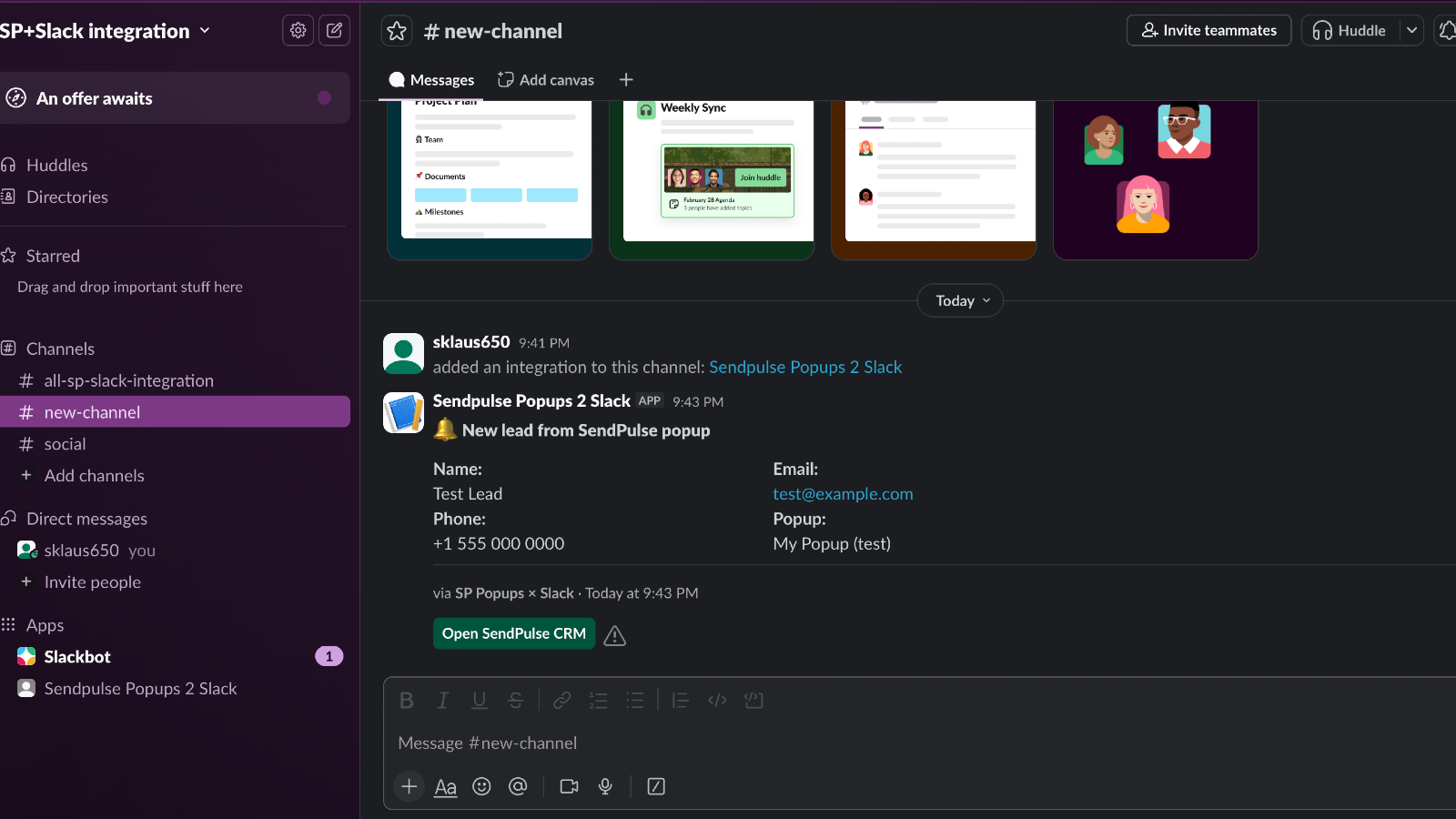1456x819 pixels.
Task: Open workspace preferences gear icon
Action: click(x=298, y=30)
